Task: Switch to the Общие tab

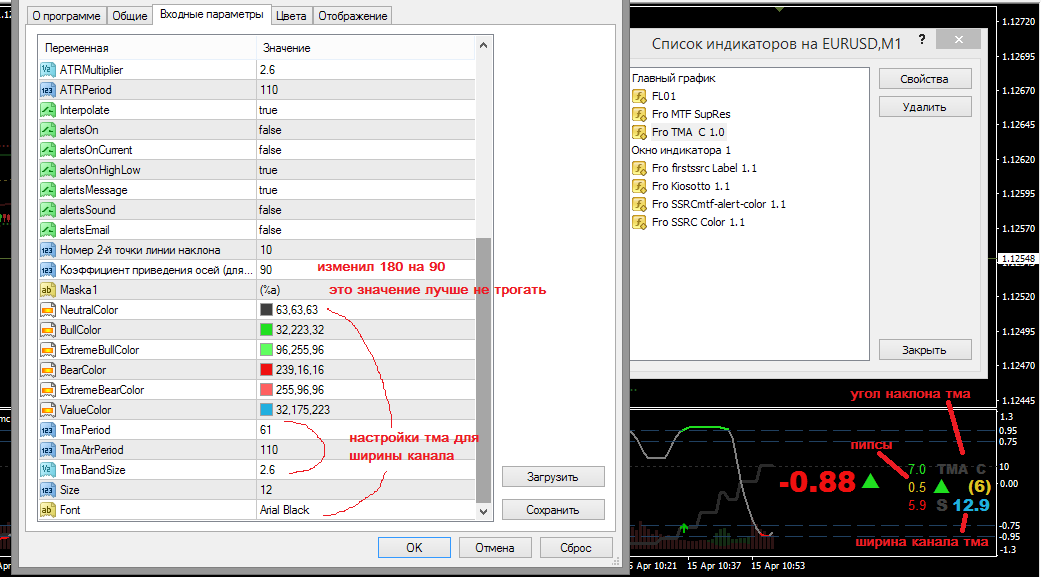Action: pyautogui.click(x=129, y=16)
